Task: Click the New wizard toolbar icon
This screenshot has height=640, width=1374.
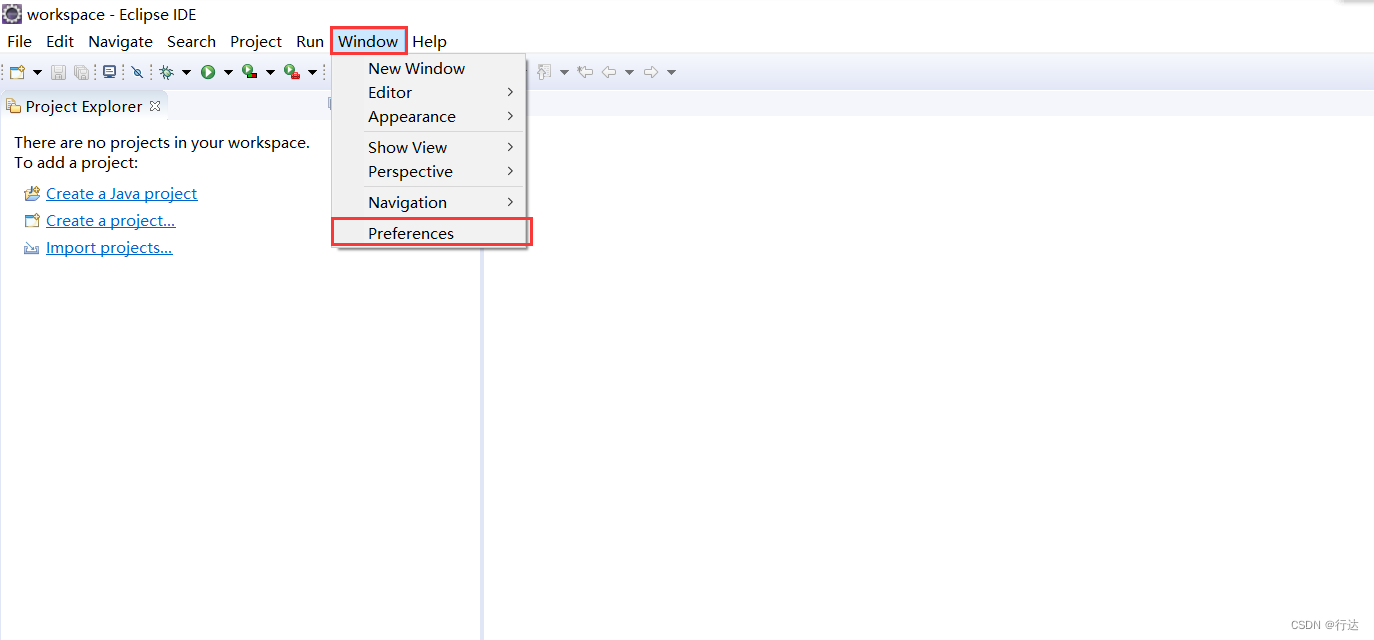Action: [x=17, y=72]
